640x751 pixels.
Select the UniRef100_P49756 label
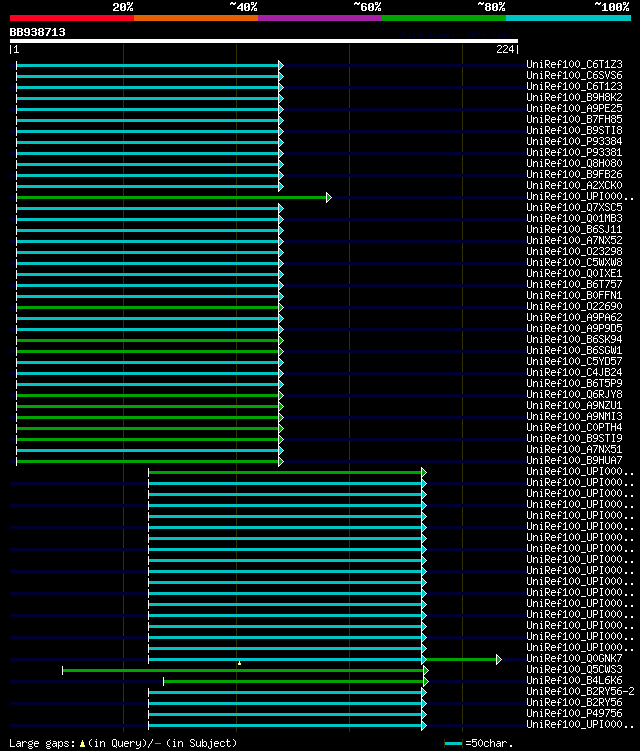click(574, 714)
